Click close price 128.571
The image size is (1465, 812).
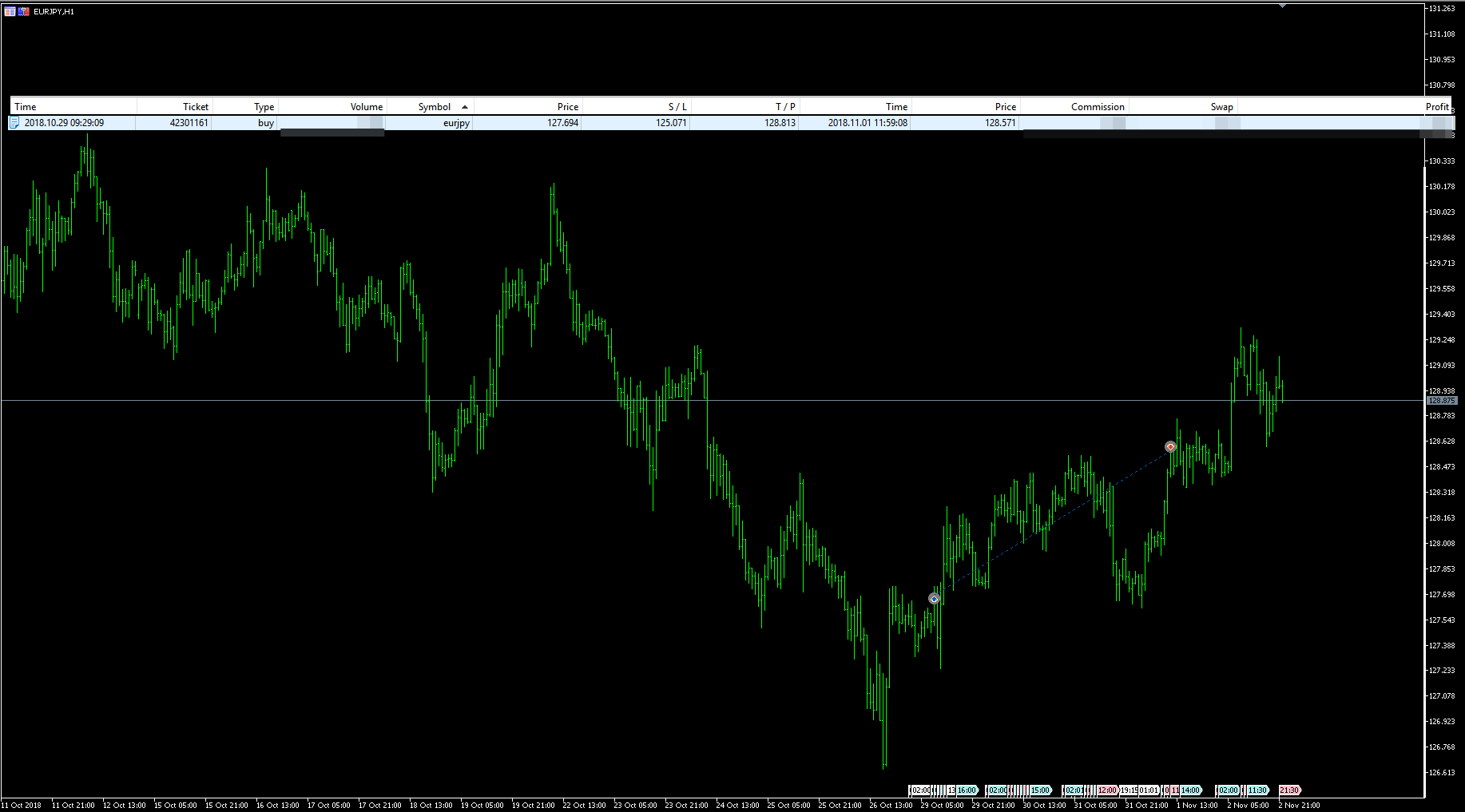click(x=1000, y=123)
